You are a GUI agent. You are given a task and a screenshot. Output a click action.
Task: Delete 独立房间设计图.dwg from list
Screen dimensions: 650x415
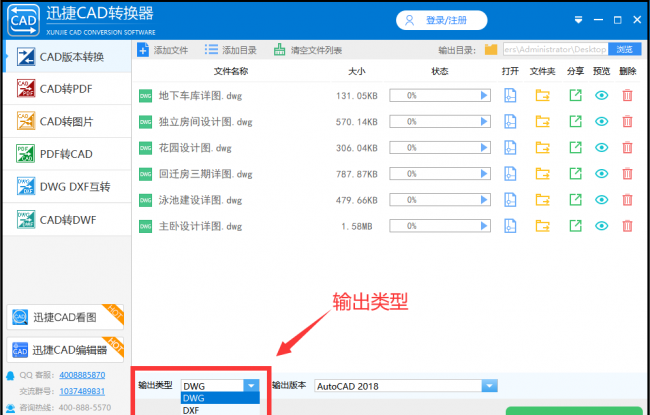tap(628, 121)
